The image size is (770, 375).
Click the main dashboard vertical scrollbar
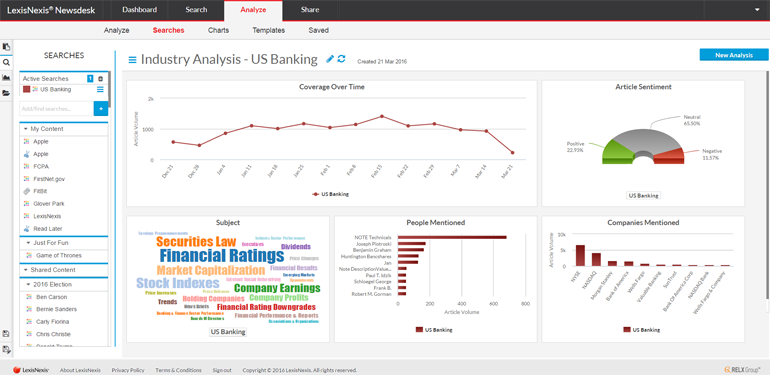pyautogui.click(x=767, y=184)
